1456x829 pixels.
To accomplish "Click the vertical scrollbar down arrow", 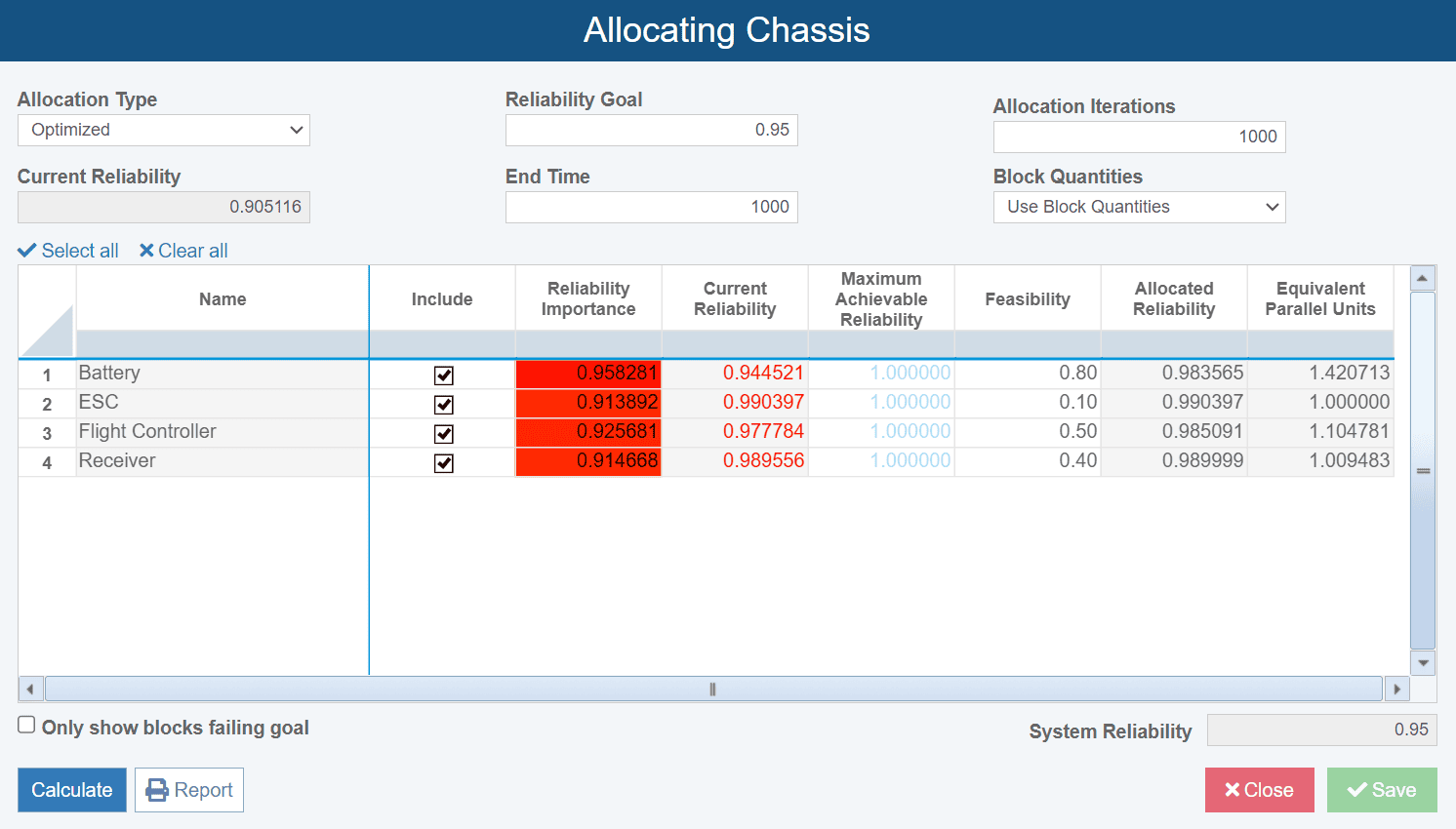I will tap(1423, 663).
